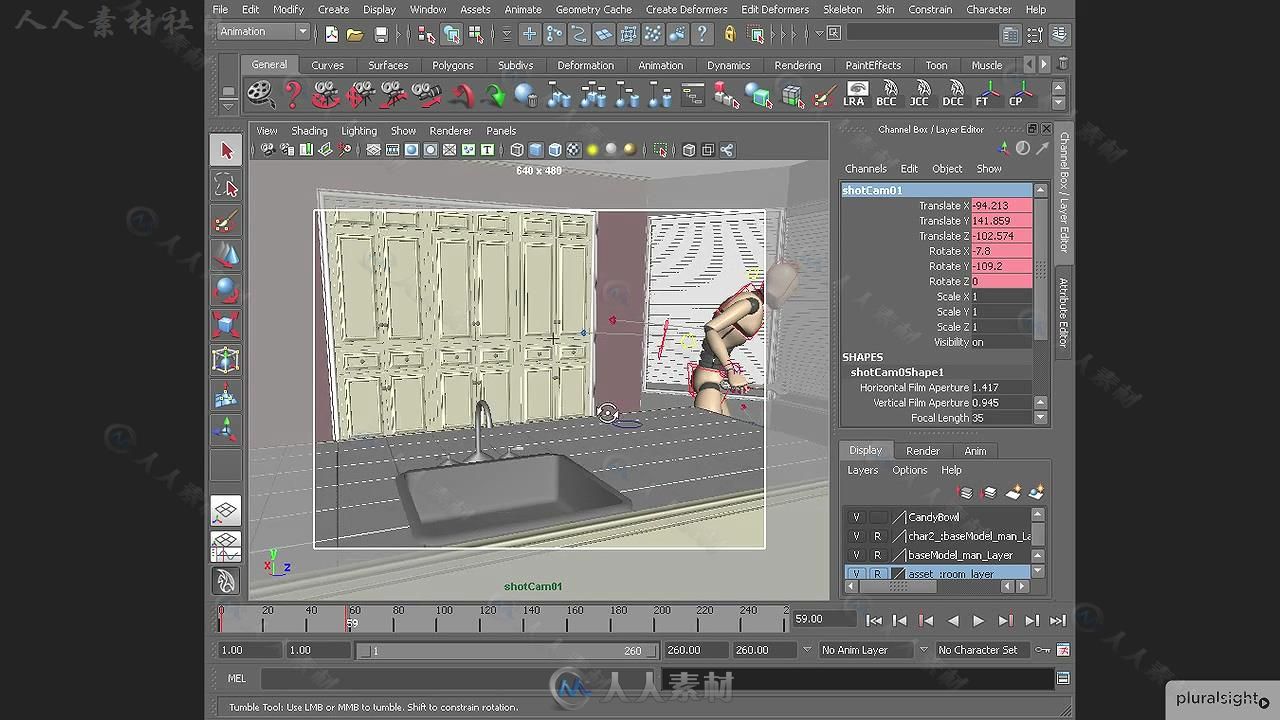The height and width of the screenshot is (720, 1280).
Task: Click Play forwards button
Action: pos(978,621)
